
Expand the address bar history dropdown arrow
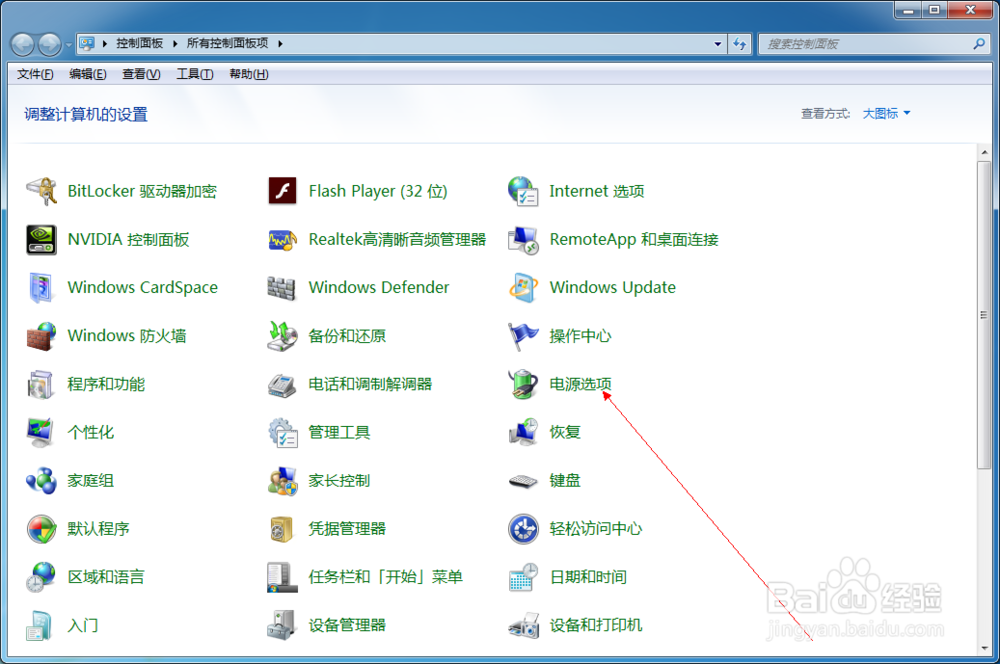[717, 44]
